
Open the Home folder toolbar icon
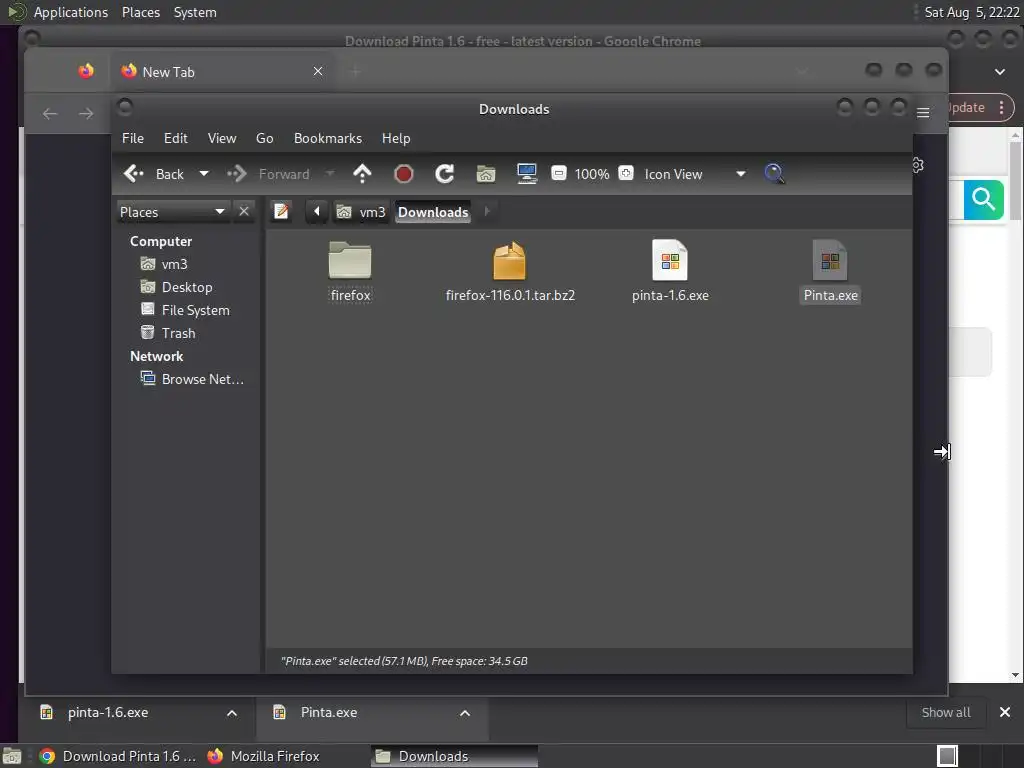[x=486, y=174]
